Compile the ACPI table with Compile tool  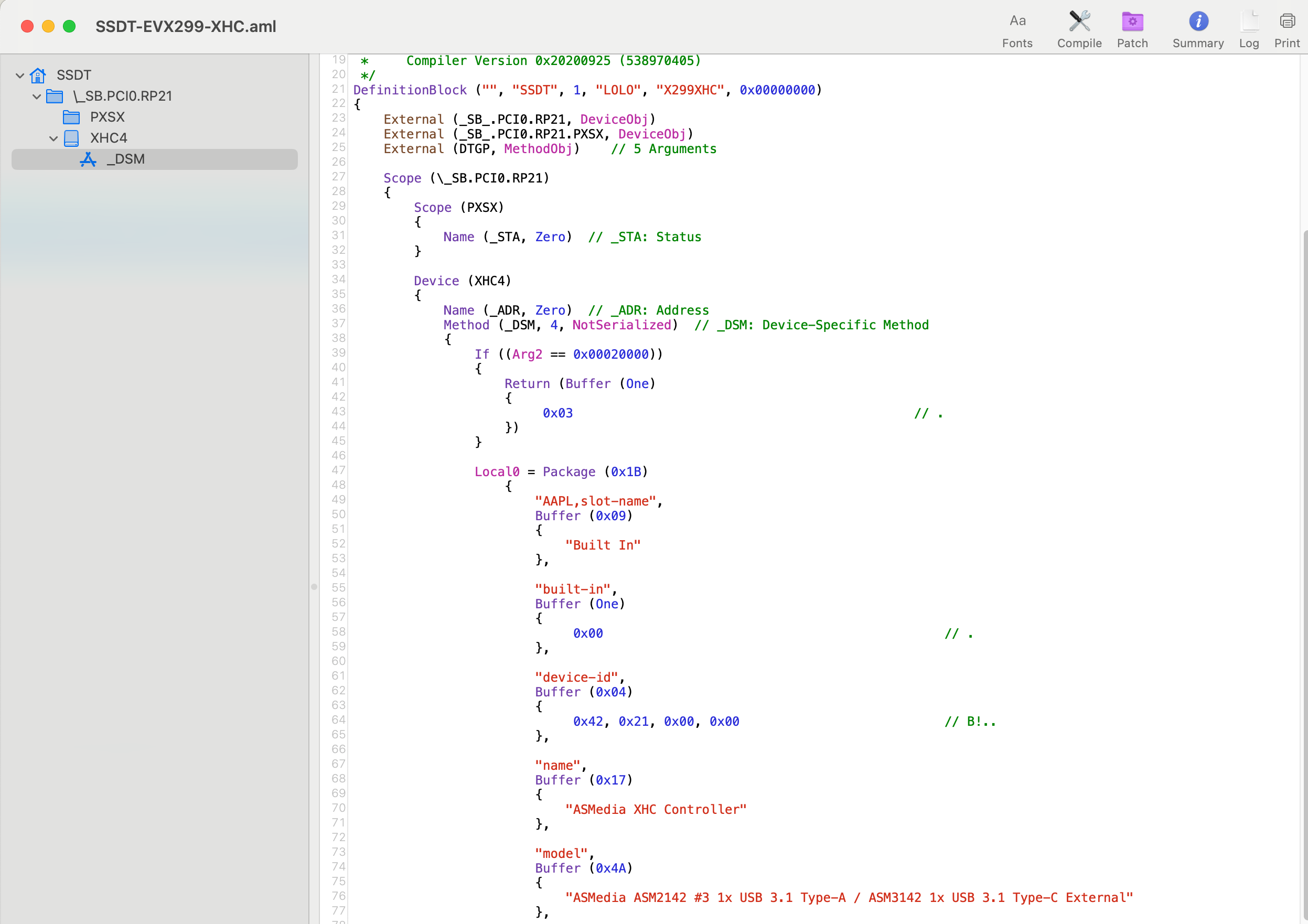[1079, 30]
